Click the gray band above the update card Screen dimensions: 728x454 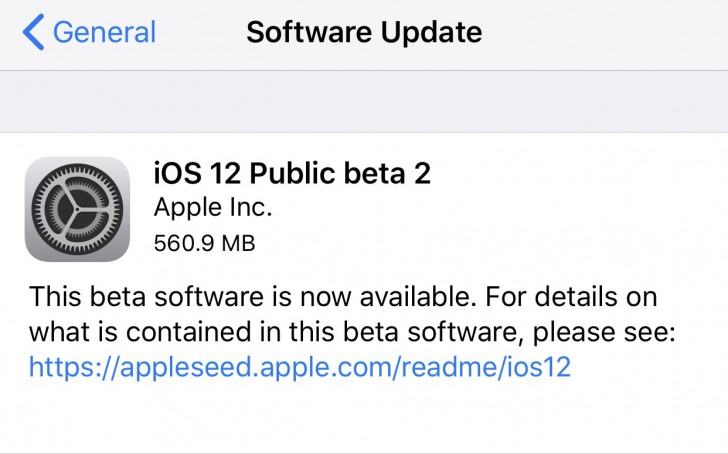pyautogui.click(x=364, y=102)
